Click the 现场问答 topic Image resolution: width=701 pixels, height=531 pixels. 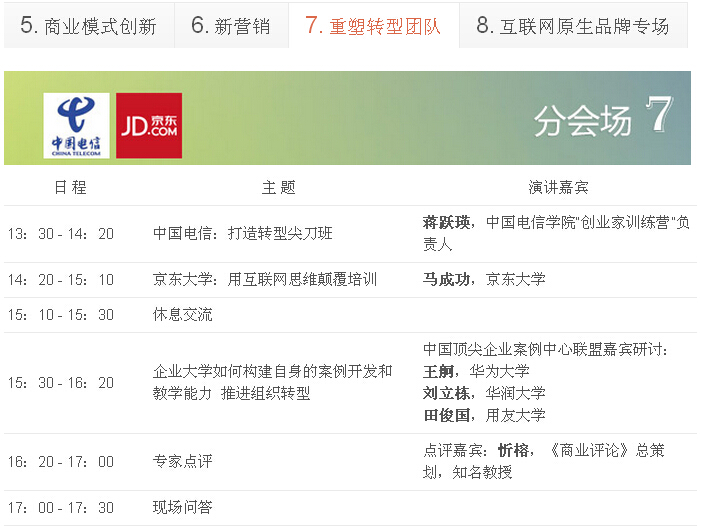tap(182, 507)
